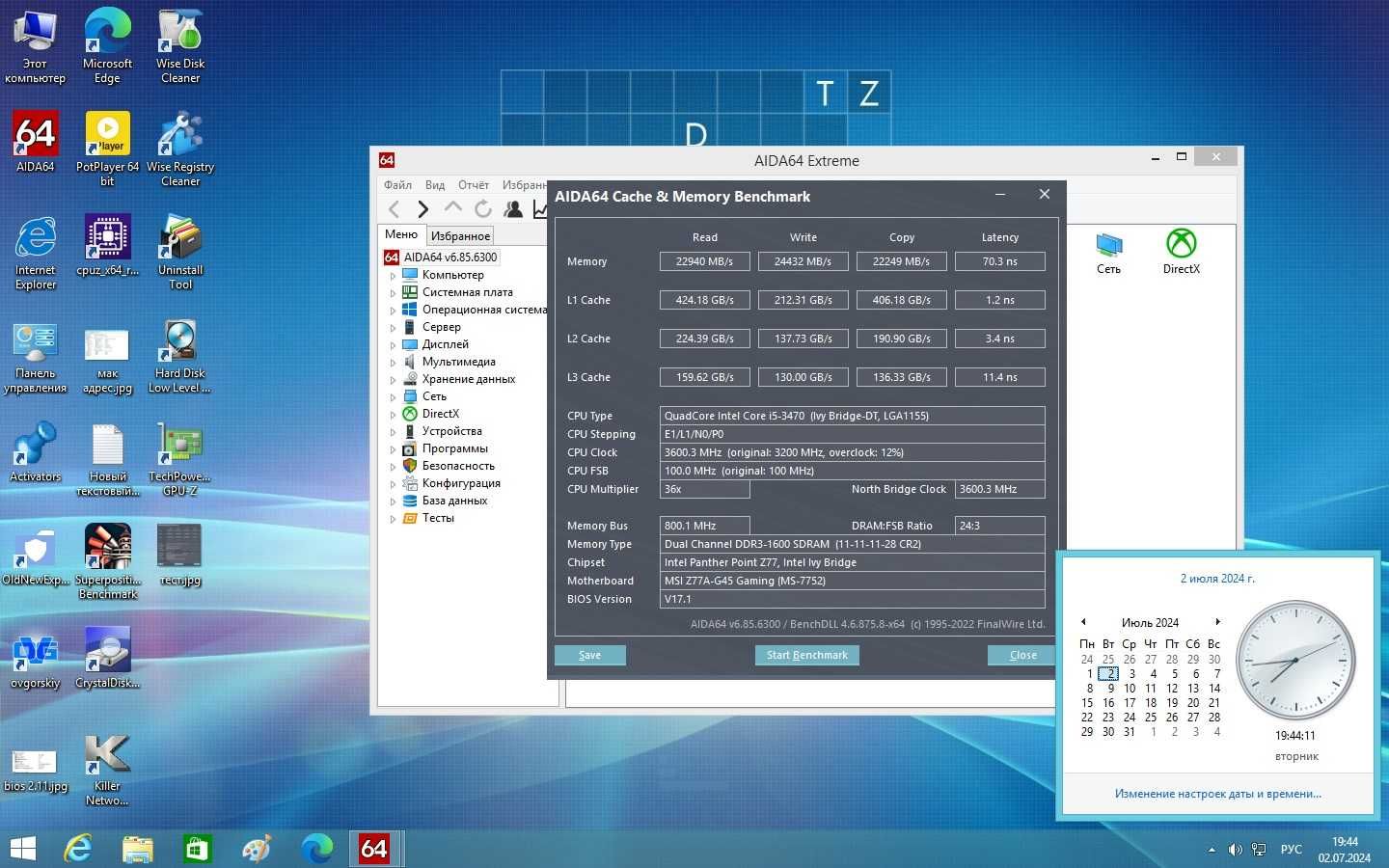Screen dimensions: 1389x868
Task: Click AIDA64 icon on taskbar
Action: click(374, 849)
